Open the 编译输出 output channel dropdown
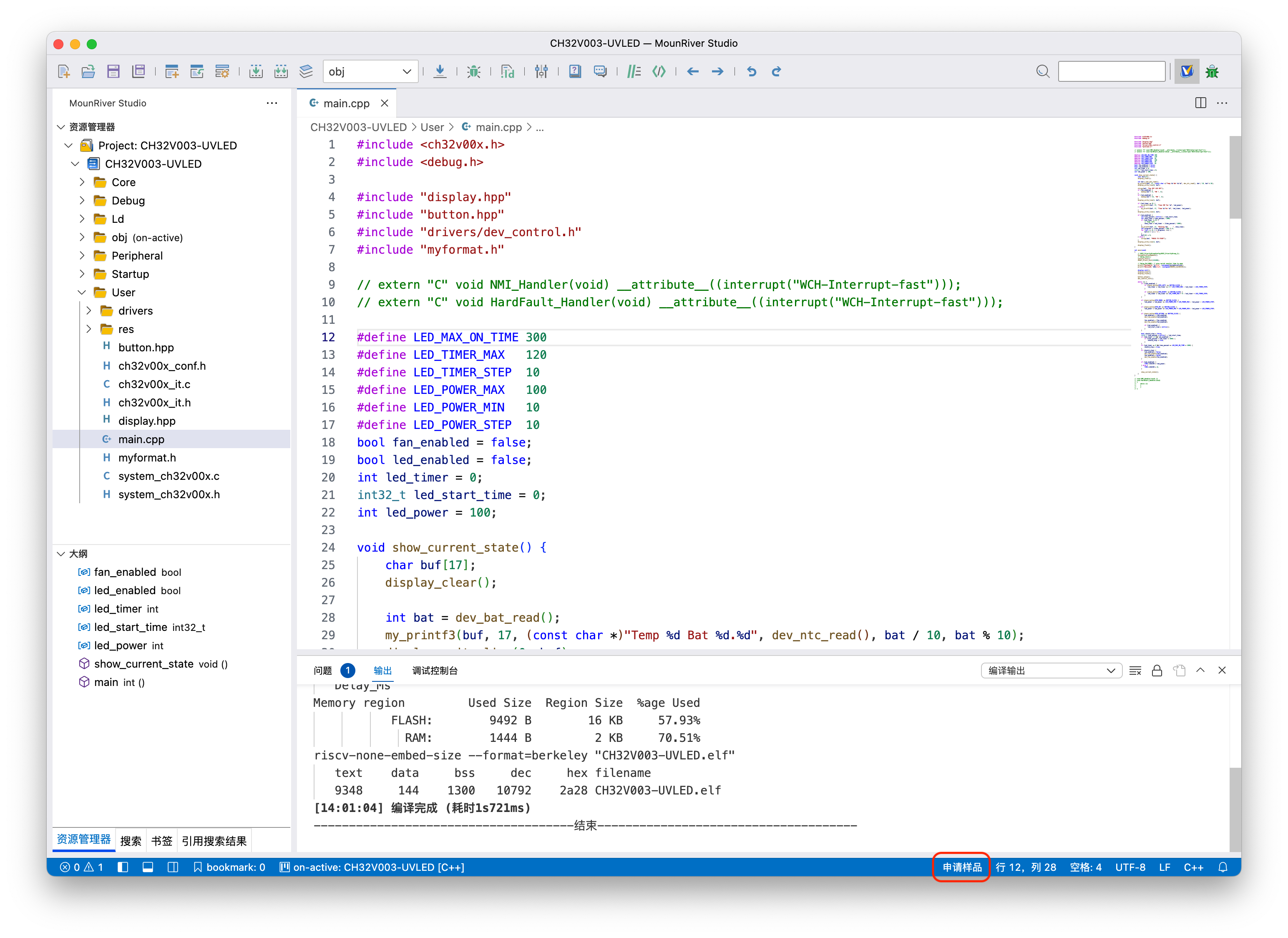Screen dimensions: 1288x938 coord(1051,671)
